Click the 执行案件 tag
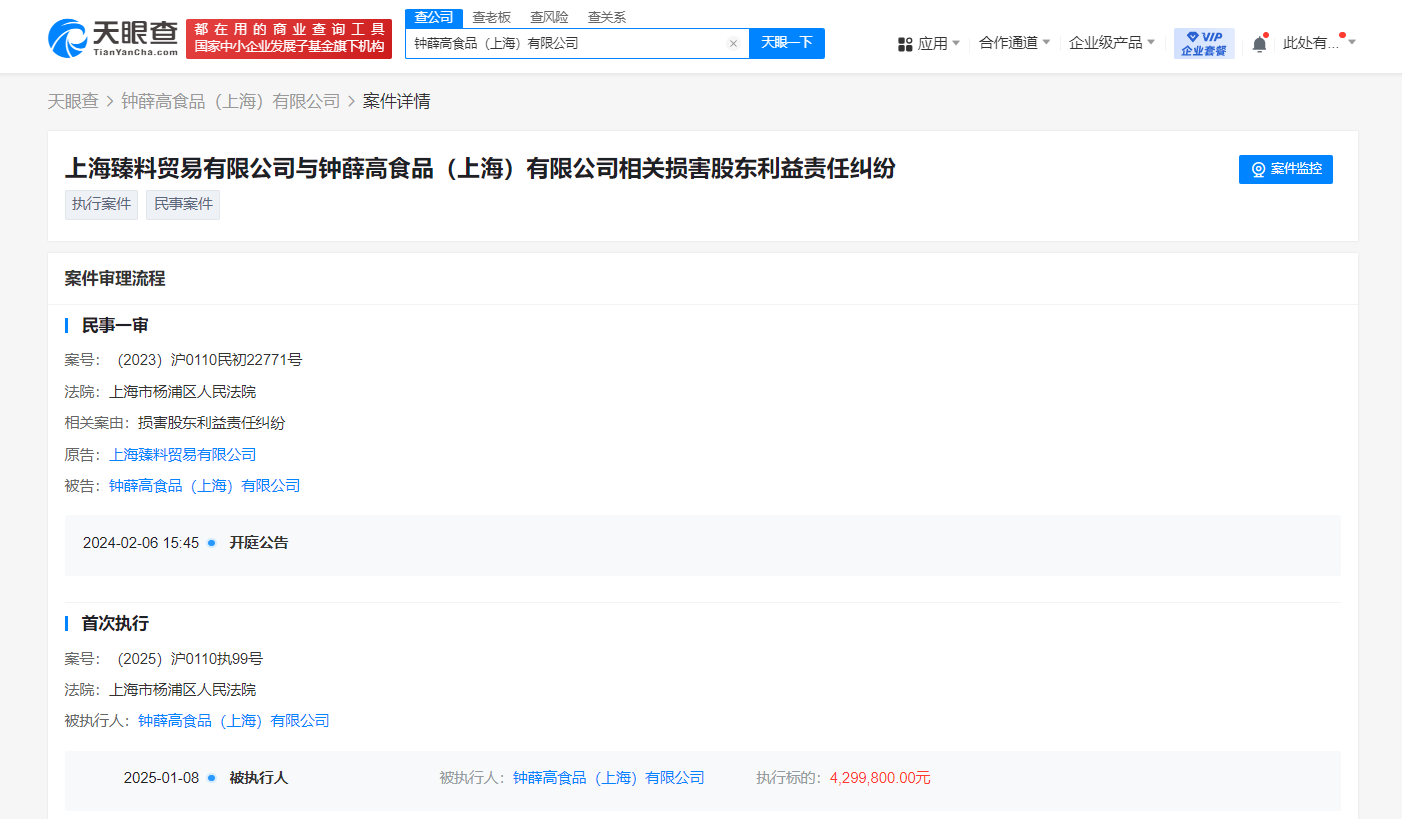The image size is (1402, 819). [x=101, y=204]
